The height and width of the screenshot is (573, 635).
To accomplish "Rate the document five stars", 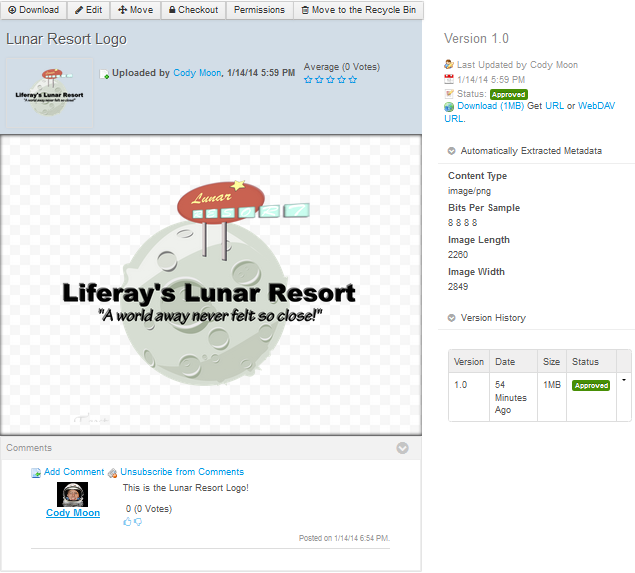I will coord(353,79).
